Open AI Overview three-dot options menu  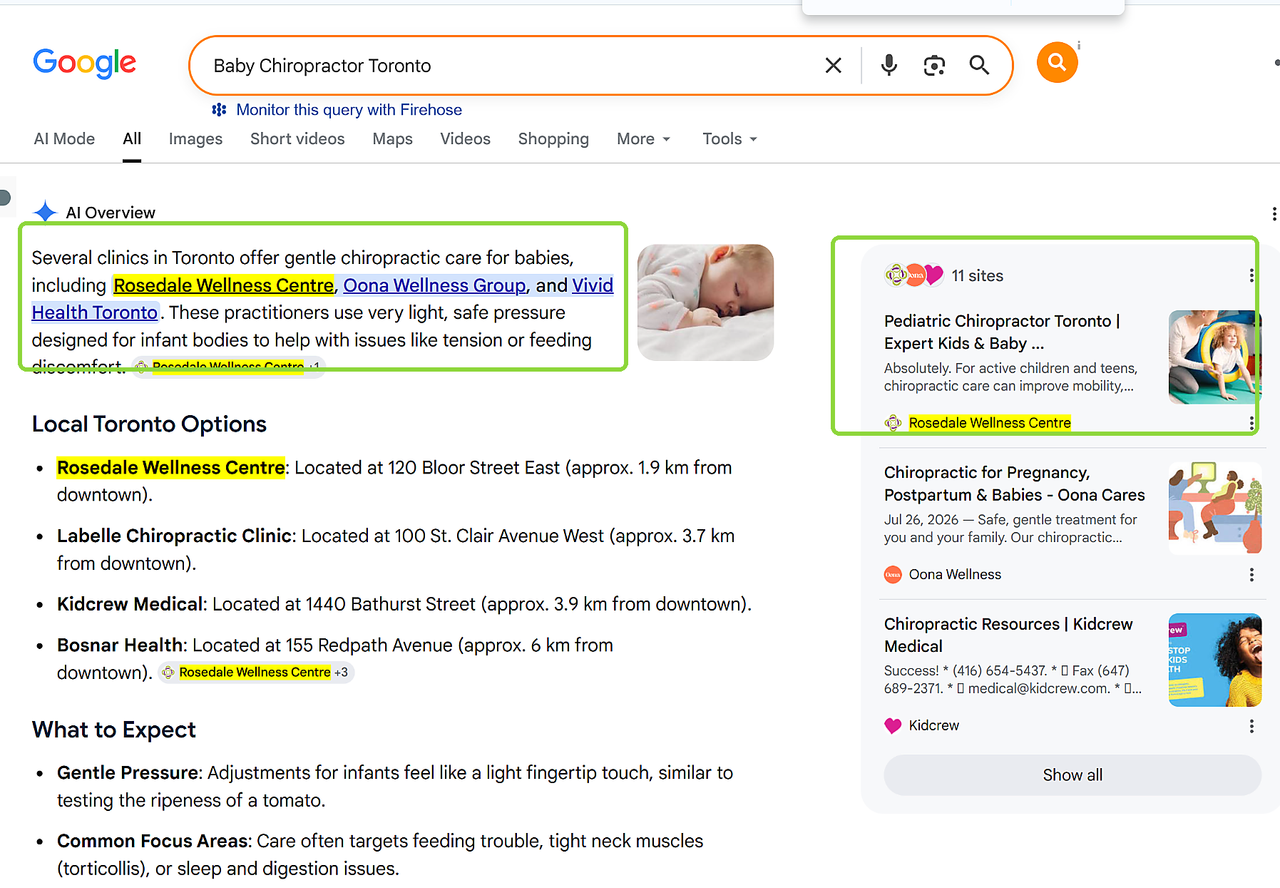pos(1273,214)
